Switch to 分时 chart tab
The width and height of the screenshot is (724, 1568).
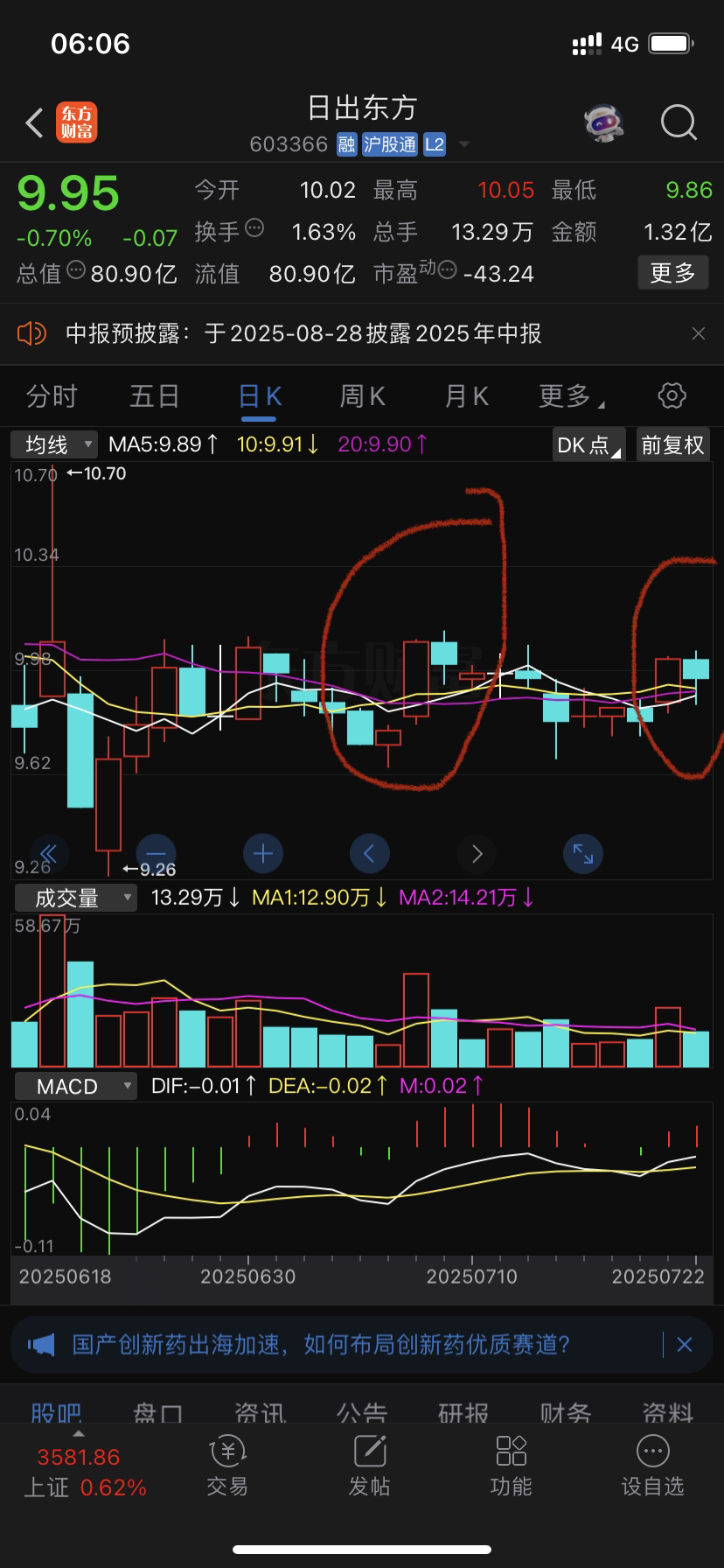(x=52, y=396)
